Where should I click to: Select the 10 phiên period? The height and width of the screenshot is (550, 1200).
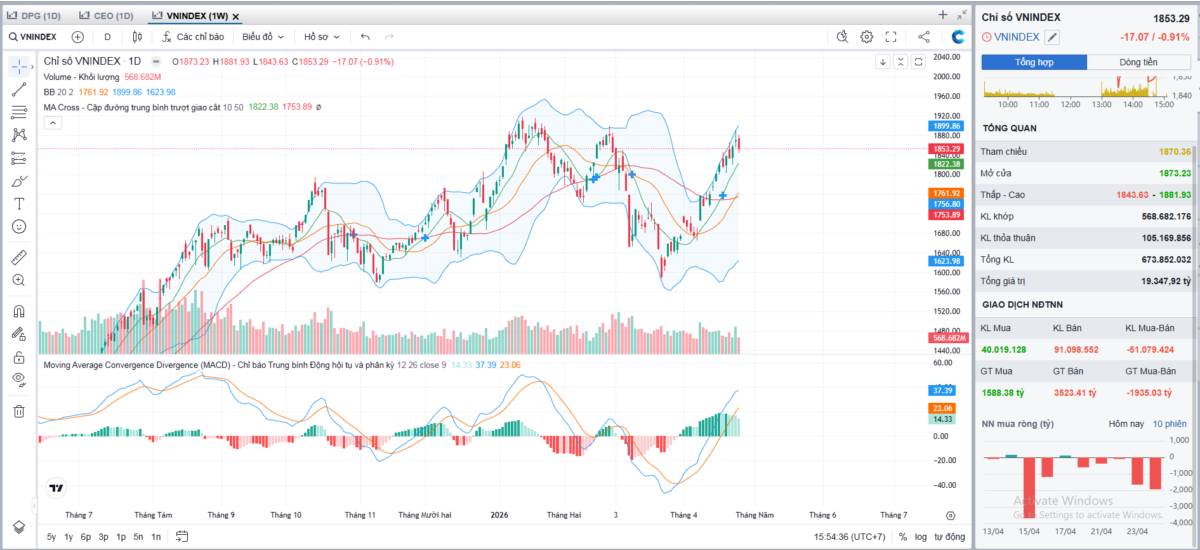point(1169,424)
